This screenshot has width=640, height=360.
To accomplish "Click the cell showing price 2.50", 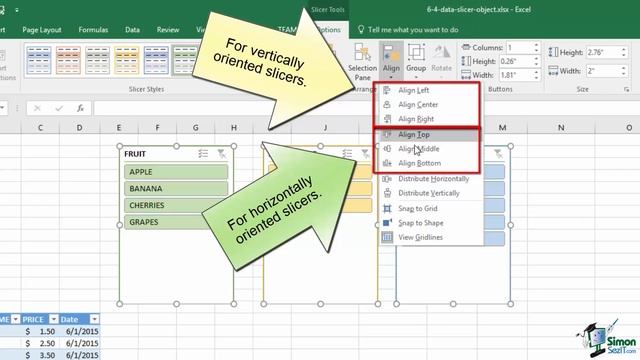I will [40, 343].
